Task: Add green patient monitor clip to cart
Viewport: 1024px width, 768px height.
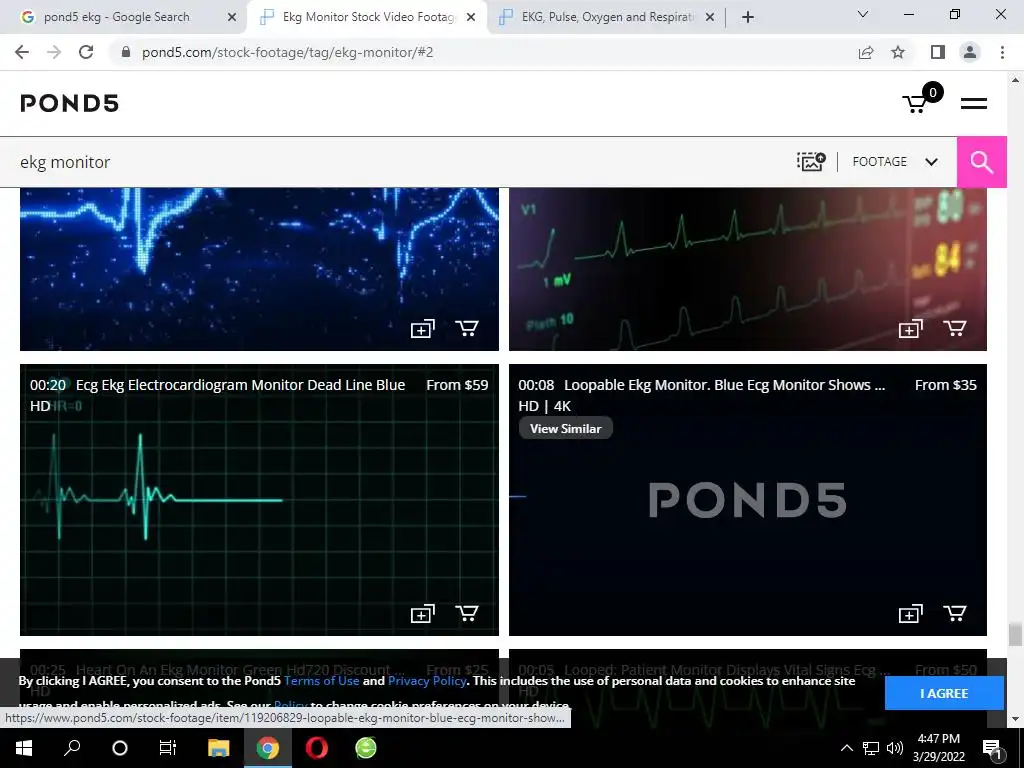Action: pos(955,328)
